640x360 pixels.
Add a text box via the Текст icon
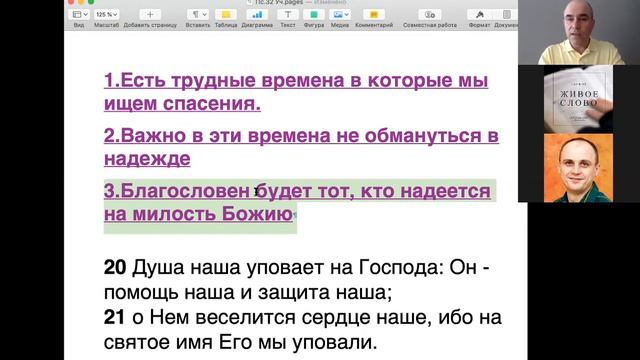[288, 15]
